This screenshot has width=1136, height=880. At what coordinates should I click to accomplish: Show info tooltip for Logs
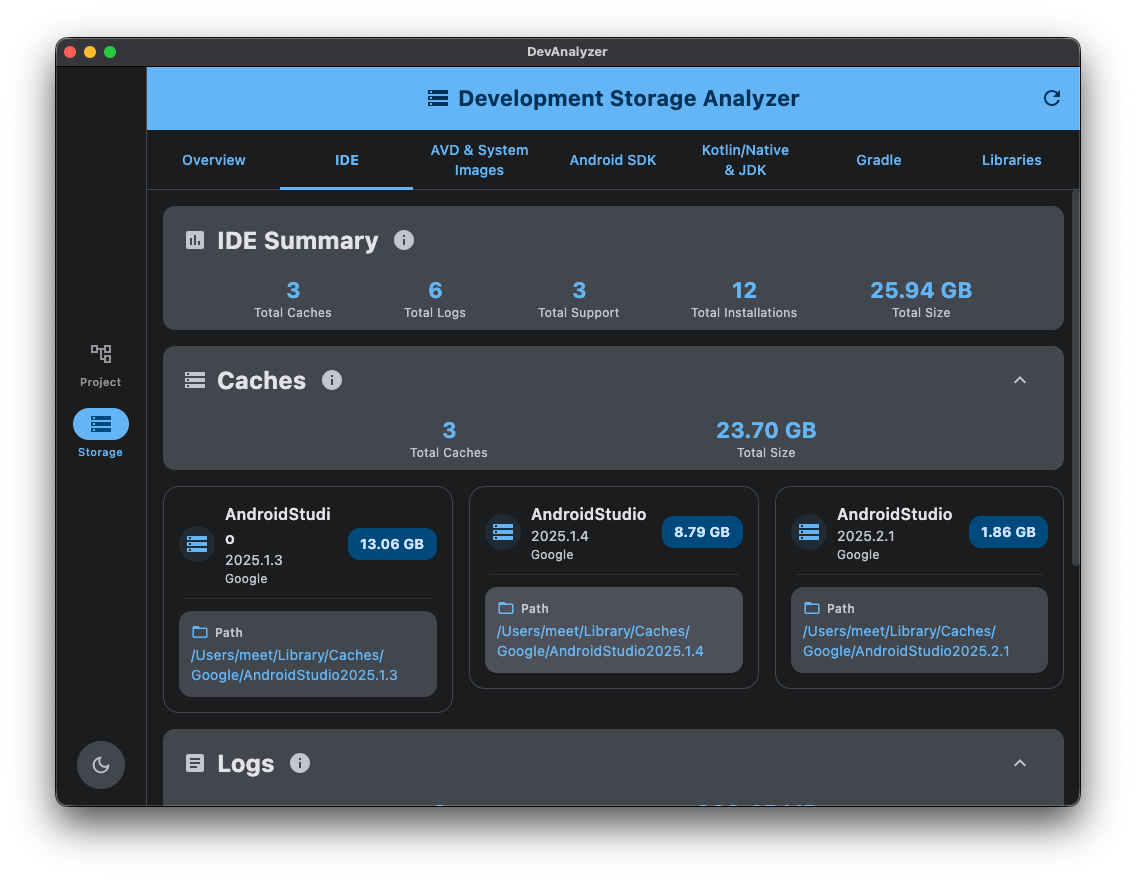pos(300,763)
